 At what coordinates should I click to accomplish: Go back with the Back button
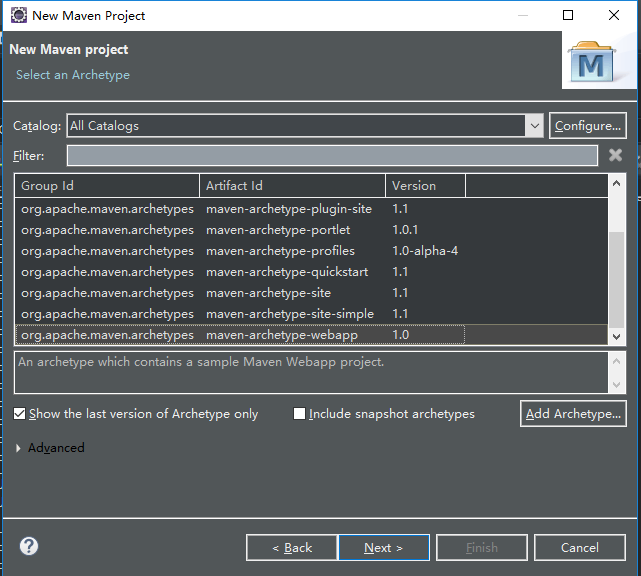point(292,547)
